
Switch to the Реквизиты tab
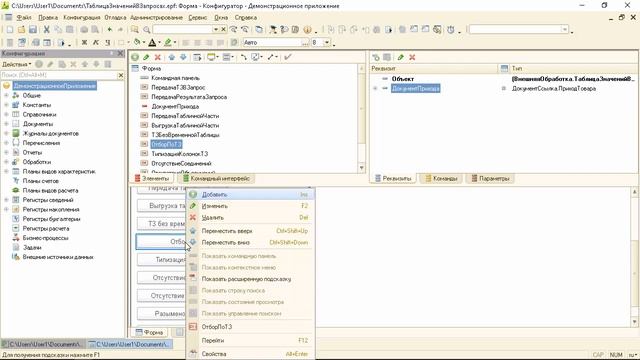tap(393, 179)
